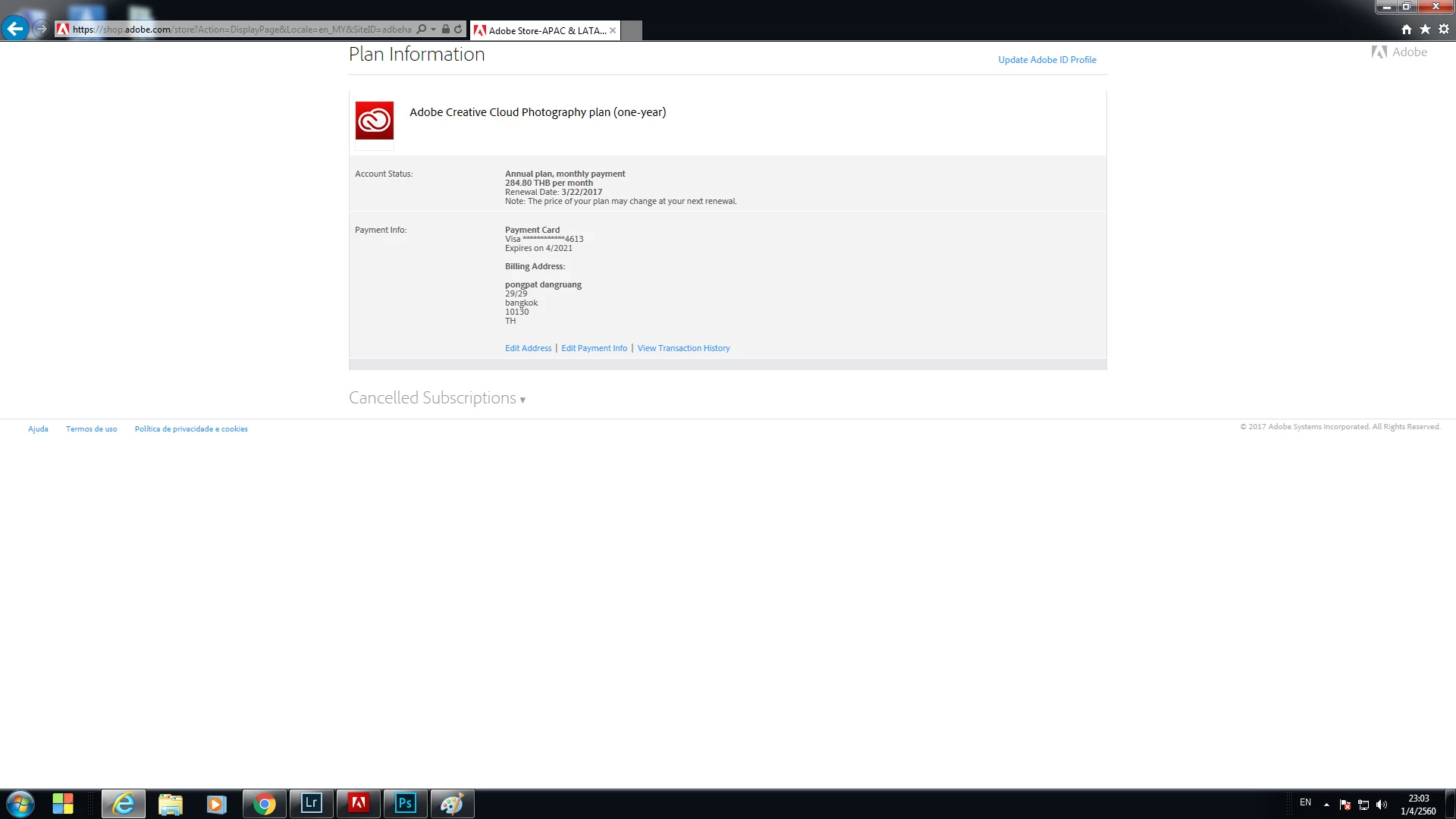The height and width of the screenshot is (819, 1456).
Task: Expand the Cancelled Subscriptions section
Action: (437, 398)
